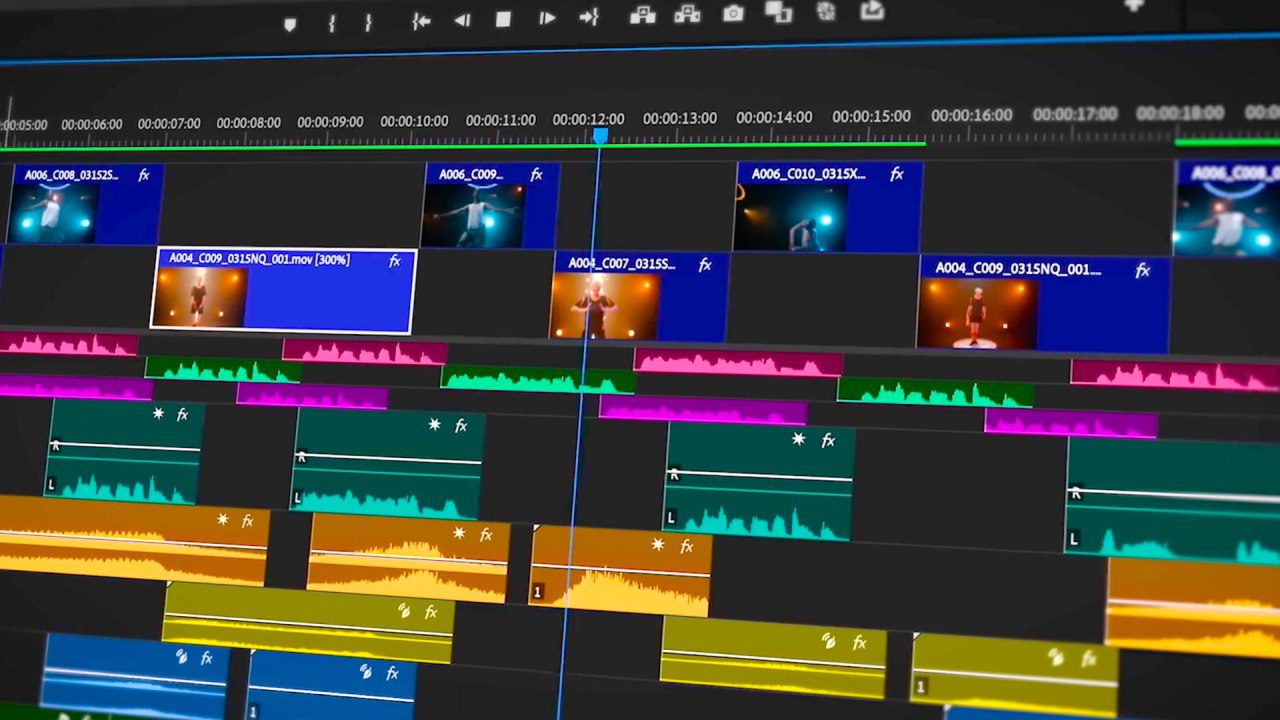The width and height of the screenshot is (1280, 720).
Task: Jump to the Out point with Go to Out
Action: (x=589, y=17)
